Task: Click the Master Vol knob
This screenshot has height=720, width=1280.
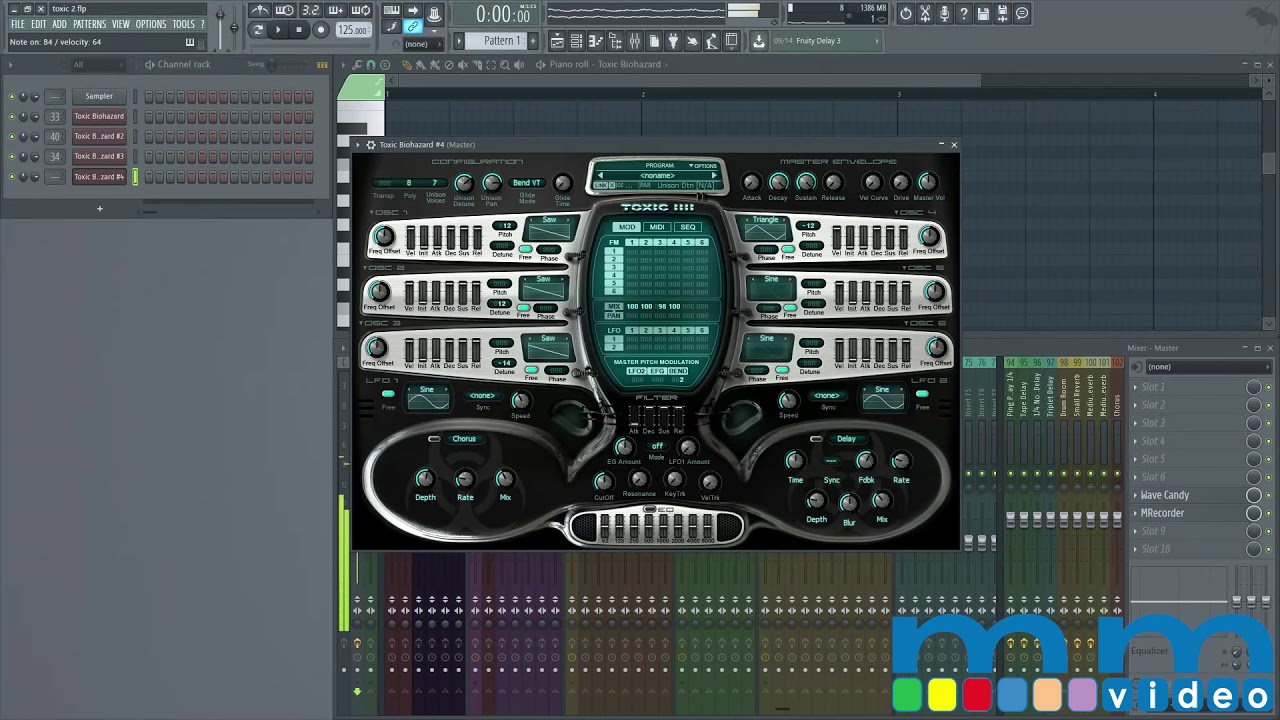Action: 928,182
